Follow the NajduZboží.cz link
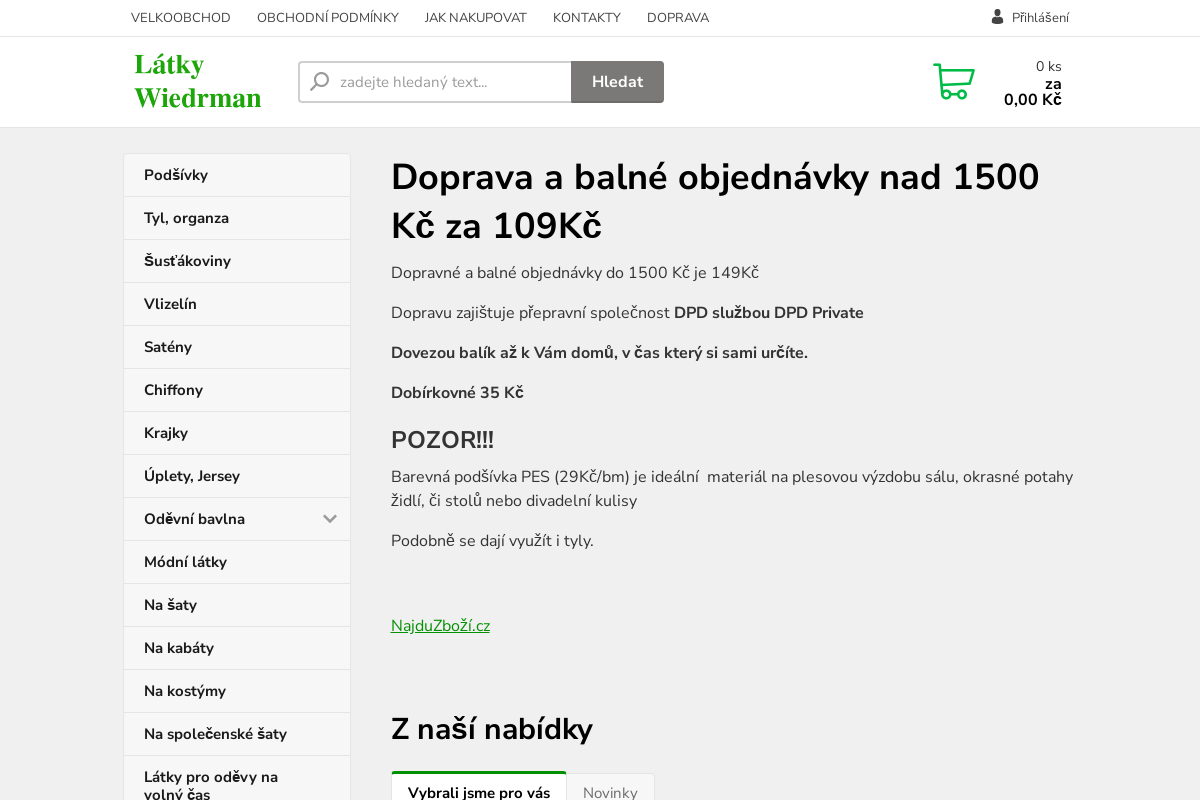 (x=440, y=626)
